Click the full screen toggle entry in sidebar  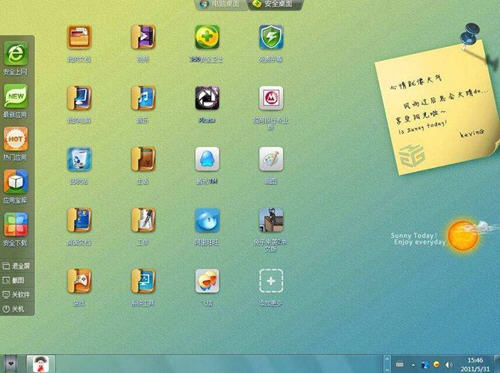pos(16,266)
